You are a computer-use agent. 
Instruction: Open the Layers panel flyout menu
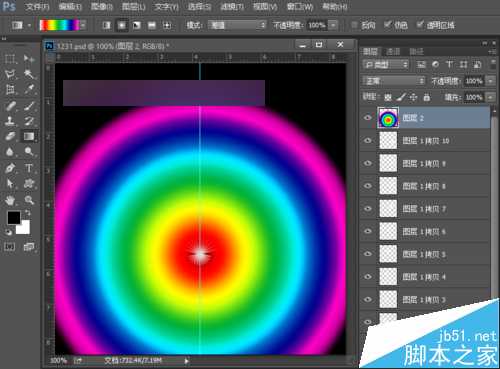click(492, 52)
